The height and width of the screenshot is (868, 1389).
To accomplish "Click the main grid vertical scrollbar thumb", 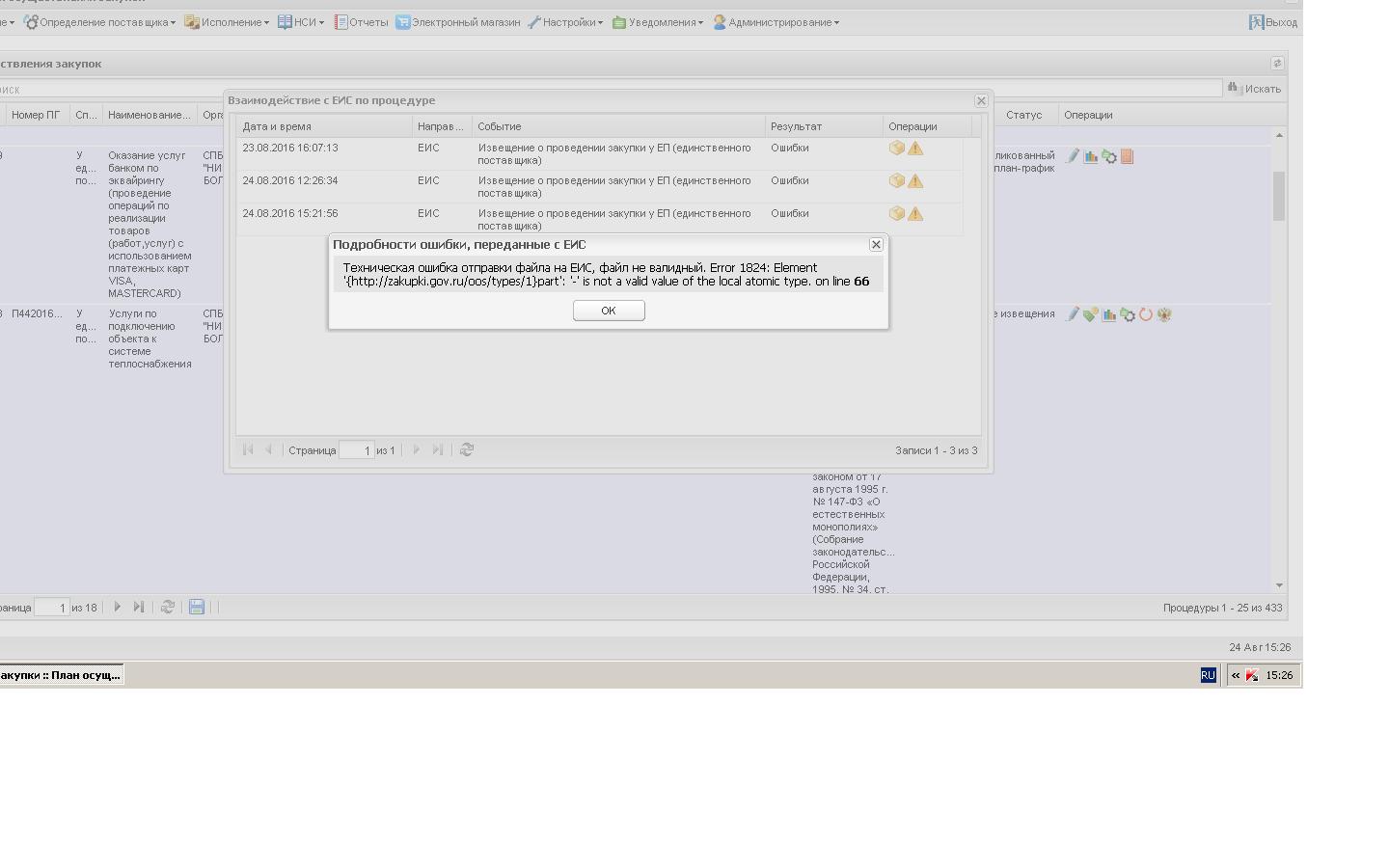I will pyautogui.click(x=1279, y=196).
